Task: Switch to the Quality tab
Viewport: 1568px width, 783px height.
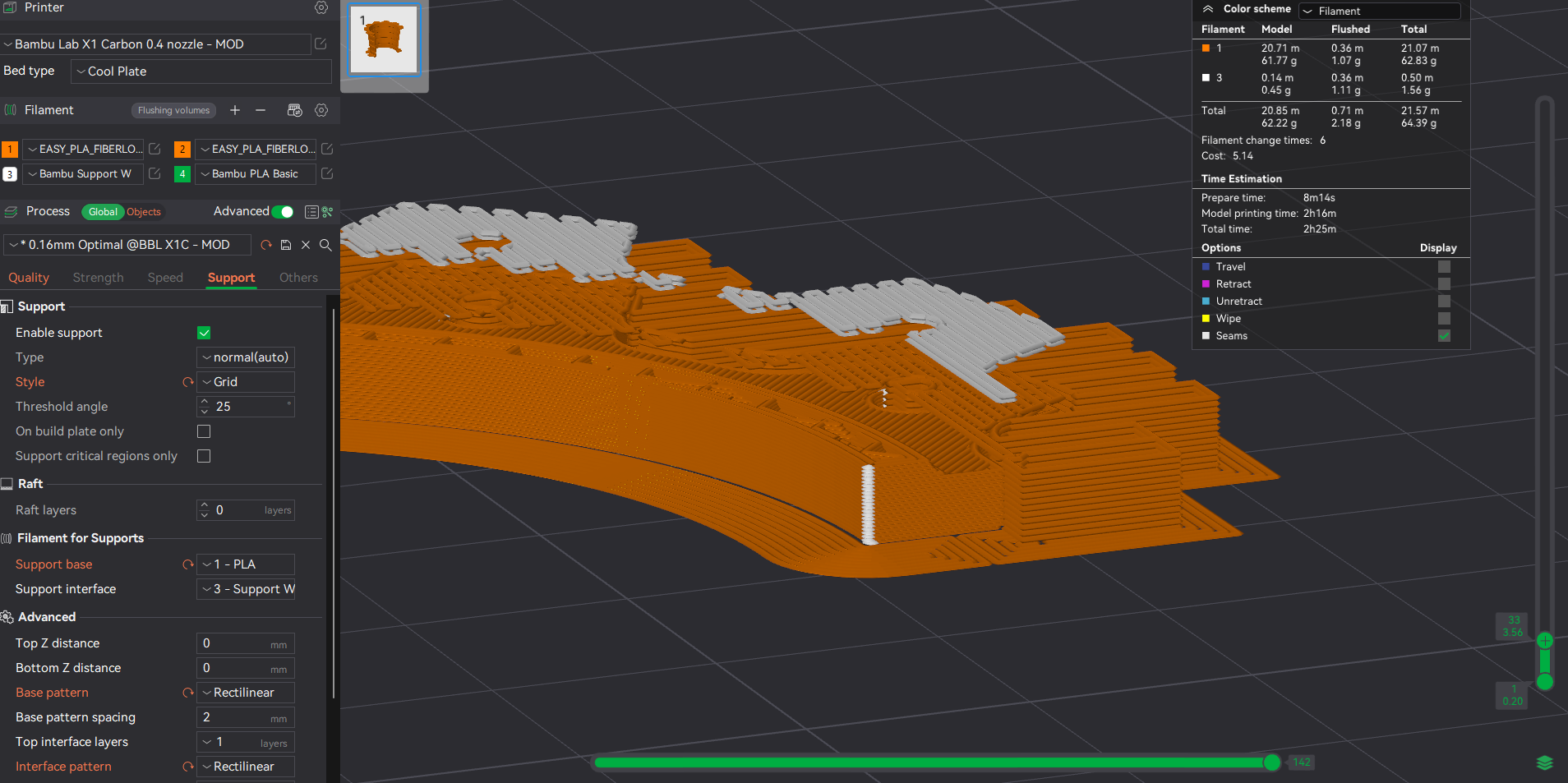Action: [x=29, y=278]
